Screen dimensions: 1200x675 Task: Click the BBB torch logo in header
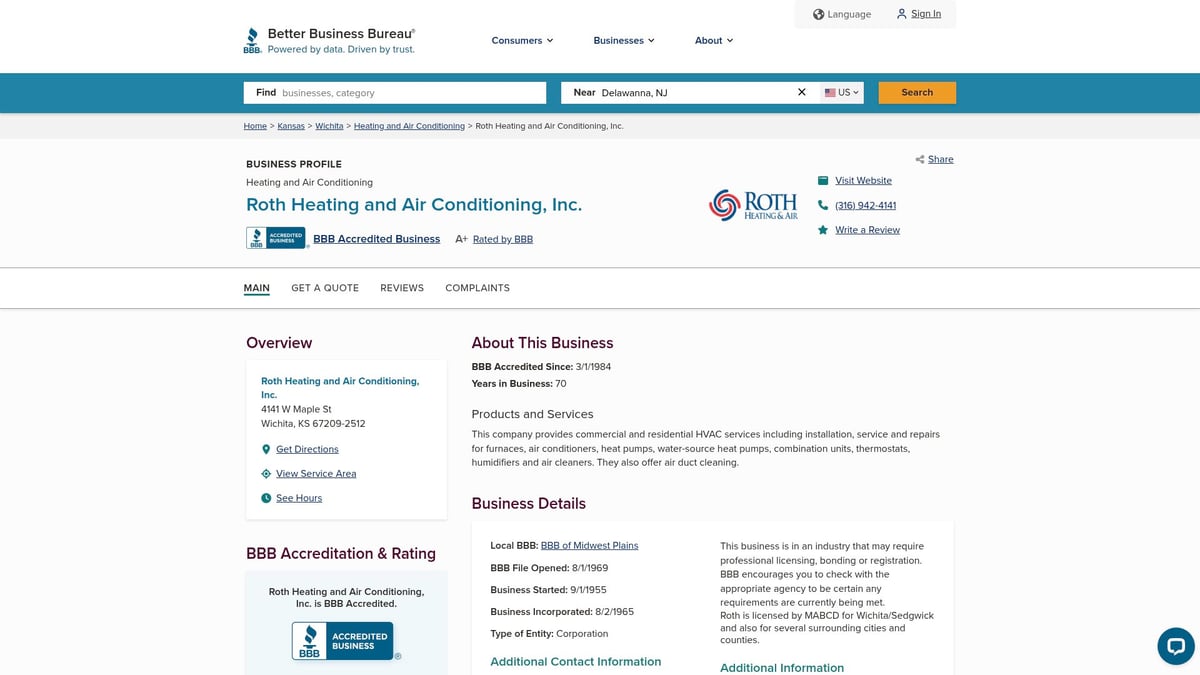point(252,41)
